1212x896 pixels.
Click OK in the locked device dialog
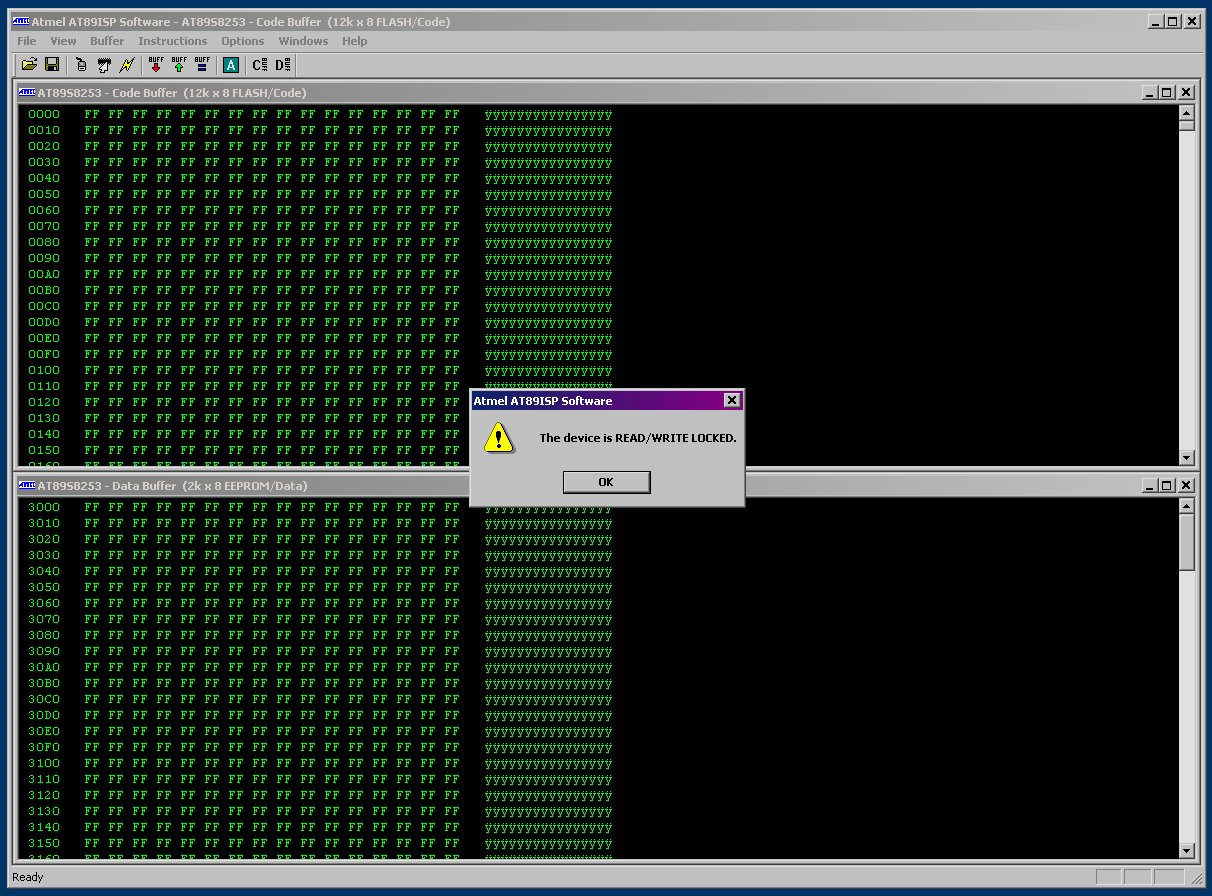click(606, 482)
